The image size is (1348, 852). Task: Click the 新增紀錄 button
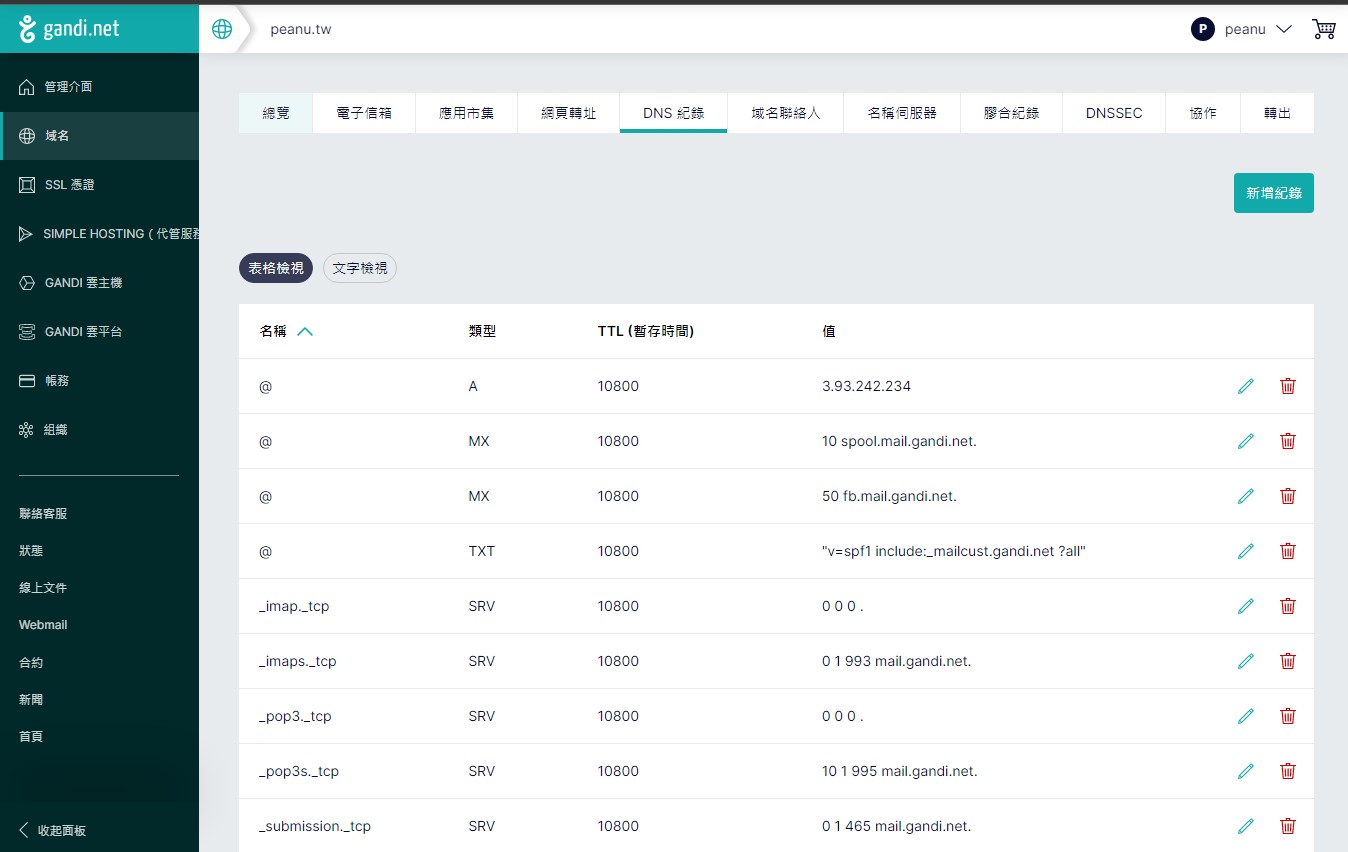click(1274, 193)
